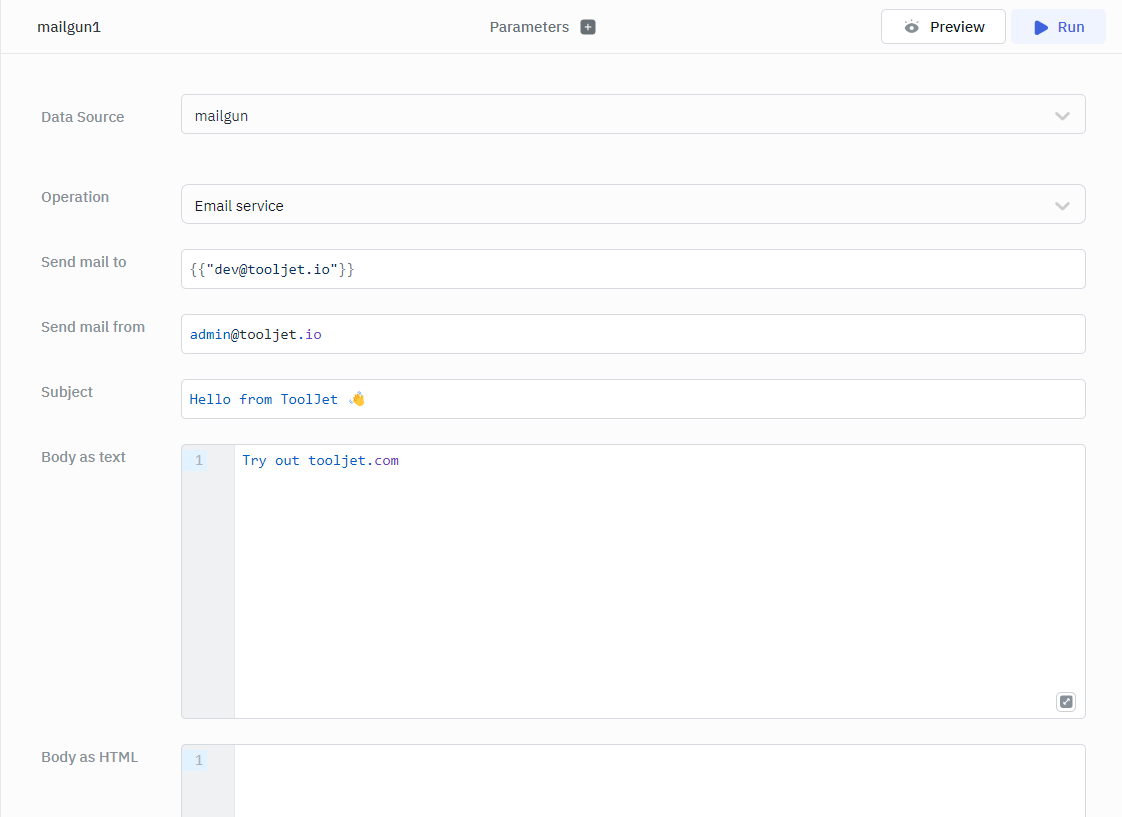Run the mailgun1 query
This screenshot has width=1122, height=817.
1058,27
